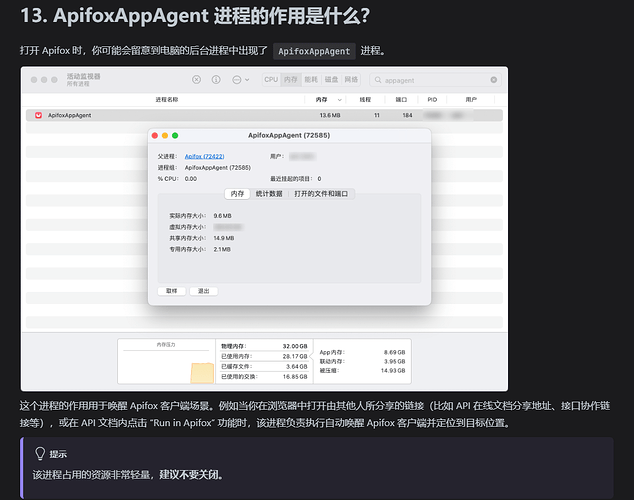Sort by 线程 column header
Viewport: 634px width, 500px height.
pos(365,99)
